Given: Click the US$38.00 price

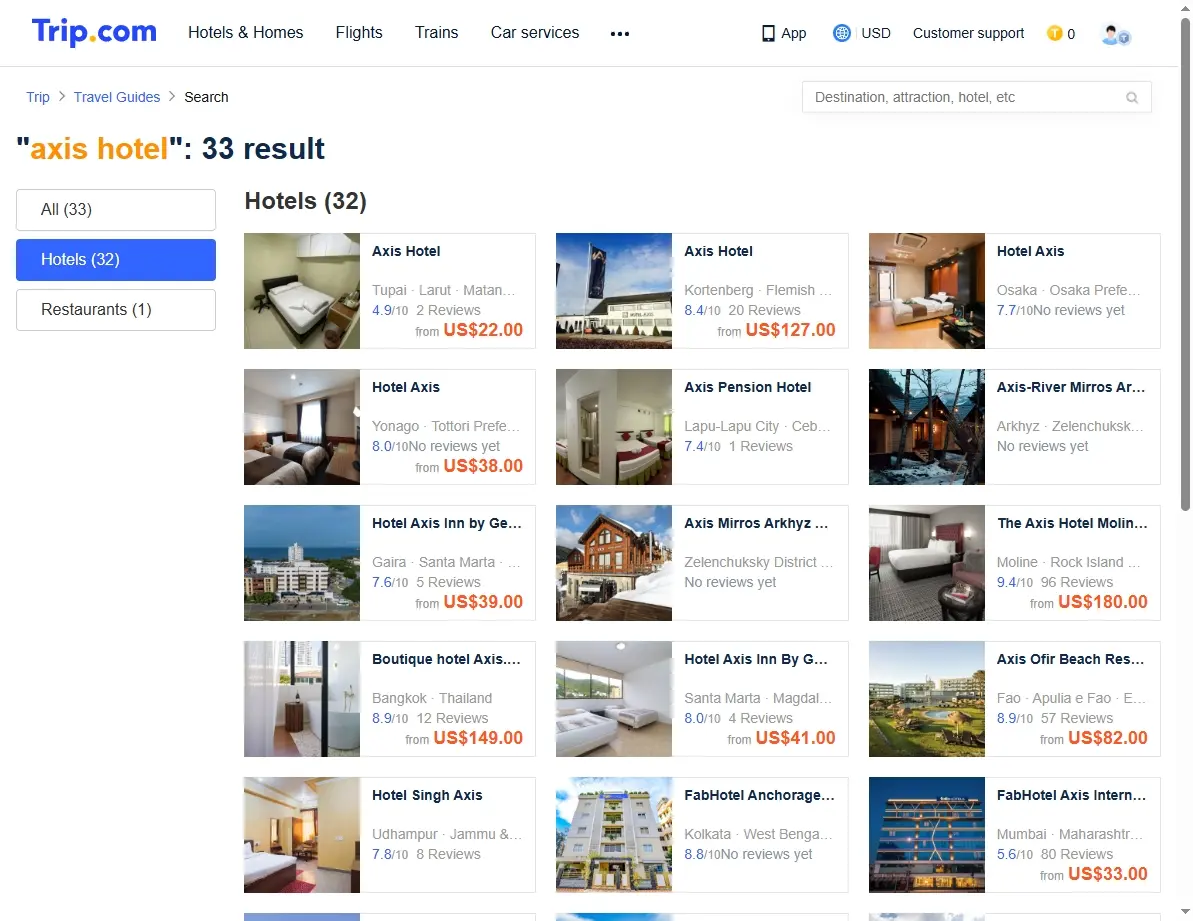Looking at the screenshot, I should pos(483,466).
